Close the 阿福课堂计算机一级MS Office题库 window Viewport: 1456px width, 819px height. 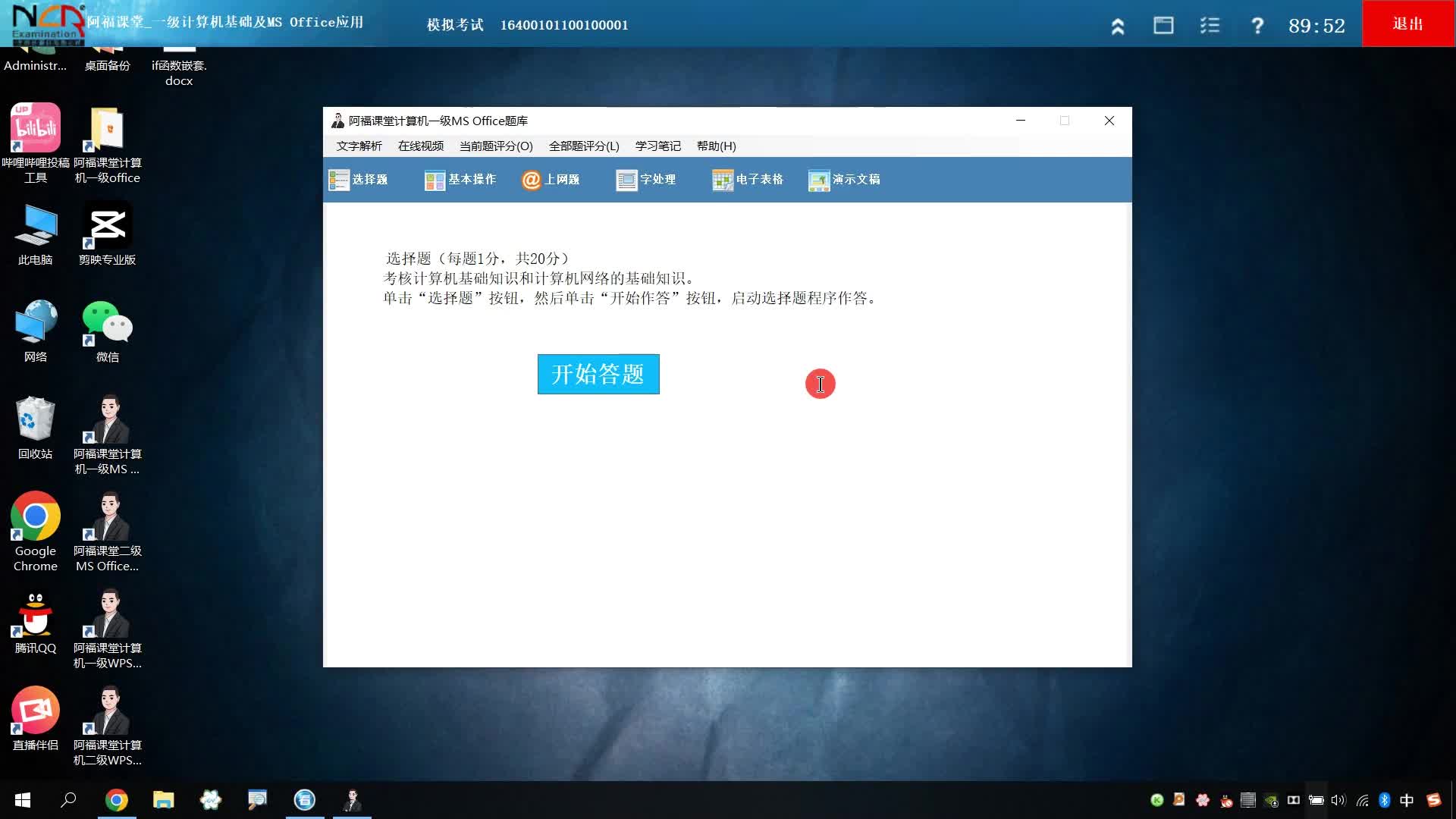coord(1109,121)
